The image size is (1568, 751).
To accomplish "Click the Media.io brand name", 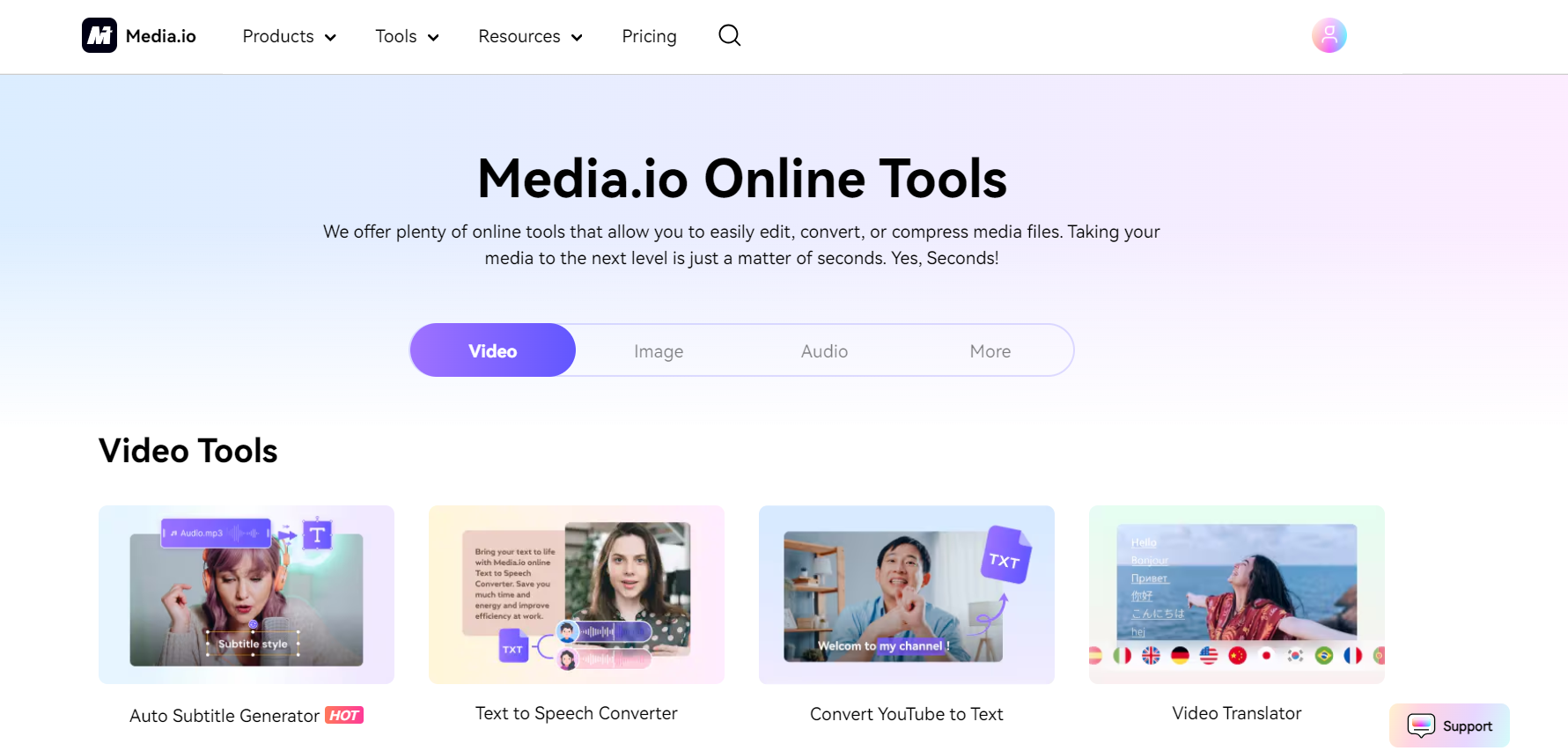I will [161, 36].
